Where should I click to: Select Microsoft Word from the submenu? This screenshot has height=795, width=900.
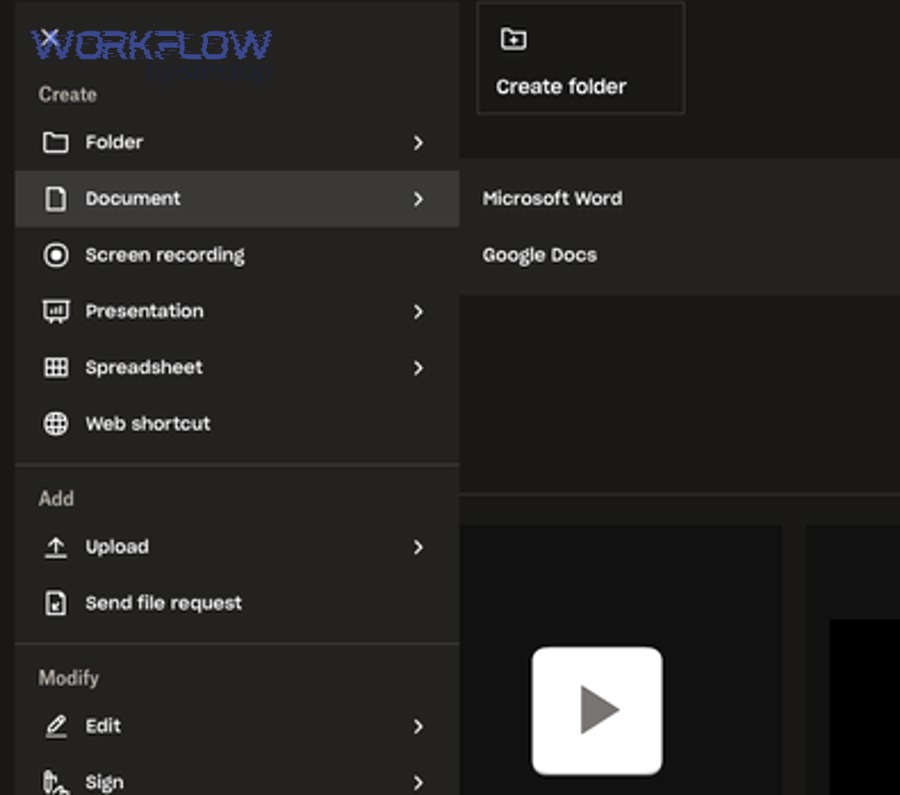click(553, 199)
